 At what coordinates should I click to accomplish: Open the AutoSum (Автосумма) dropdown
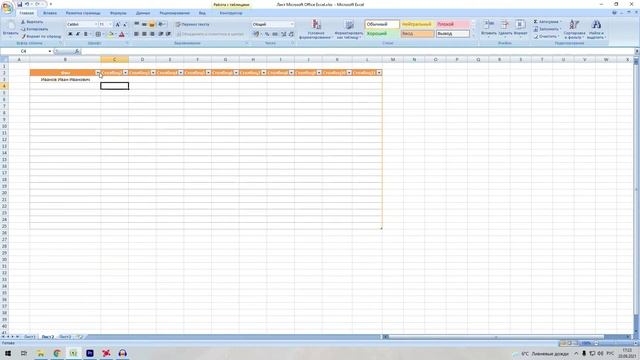547,22
